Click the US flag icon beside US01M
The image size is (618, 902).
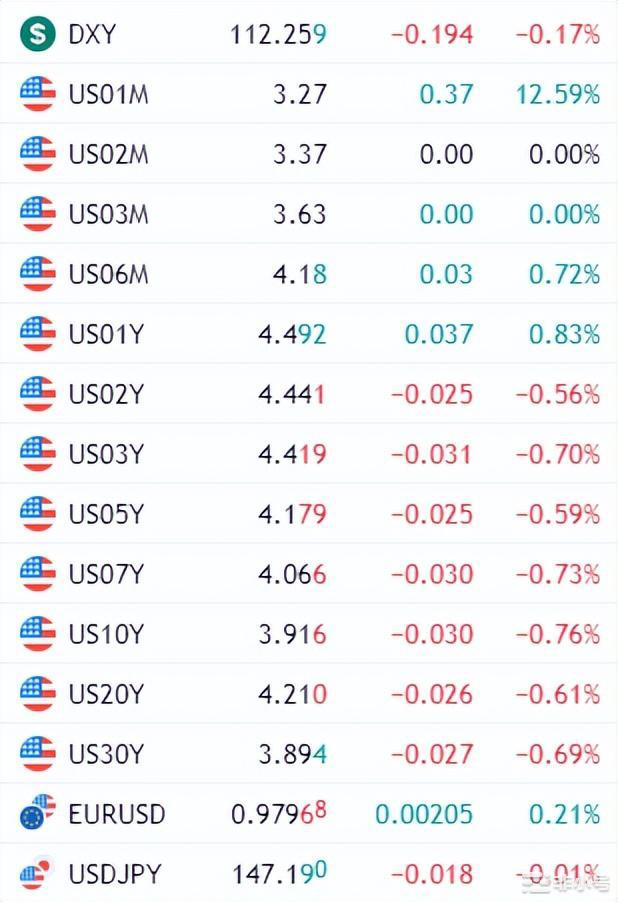click(37, 95)
